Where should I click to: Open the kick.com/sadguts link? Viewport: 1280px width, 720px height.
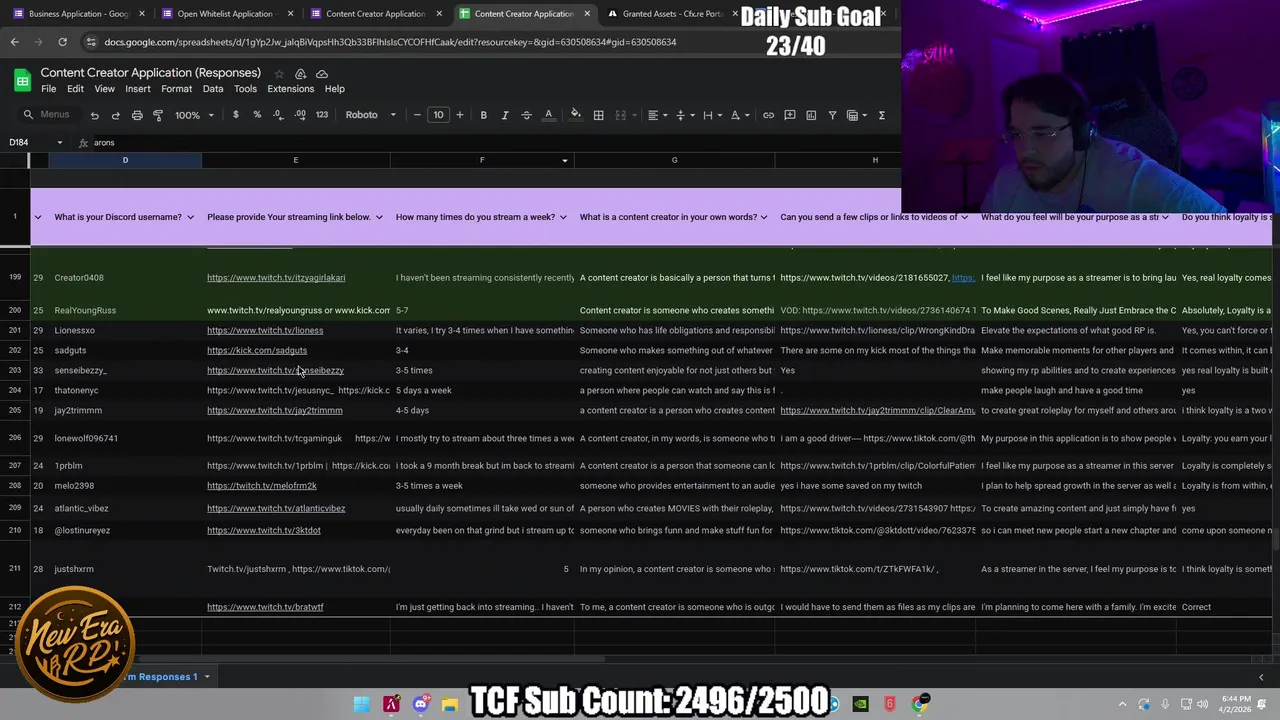click(257, 350)
